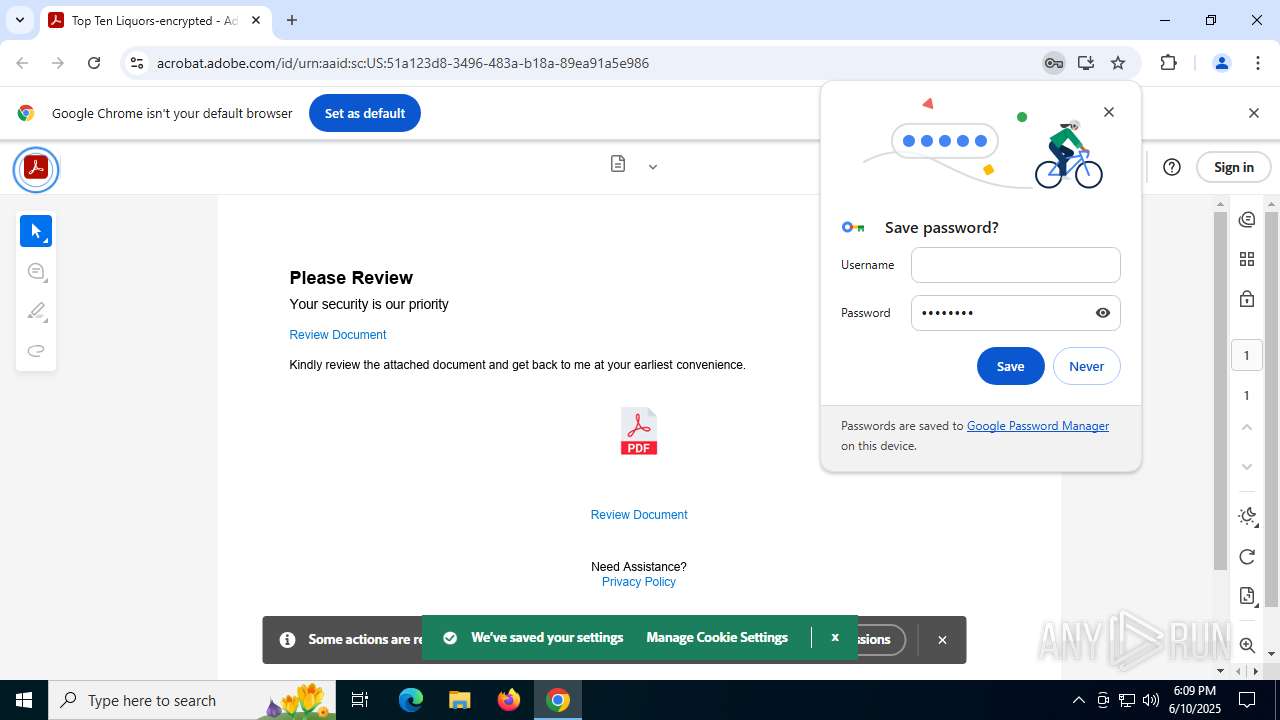Viewport: 1280px width, 720px height.
Task: Click install app icon in address bar
Action: click(1085, 63)
